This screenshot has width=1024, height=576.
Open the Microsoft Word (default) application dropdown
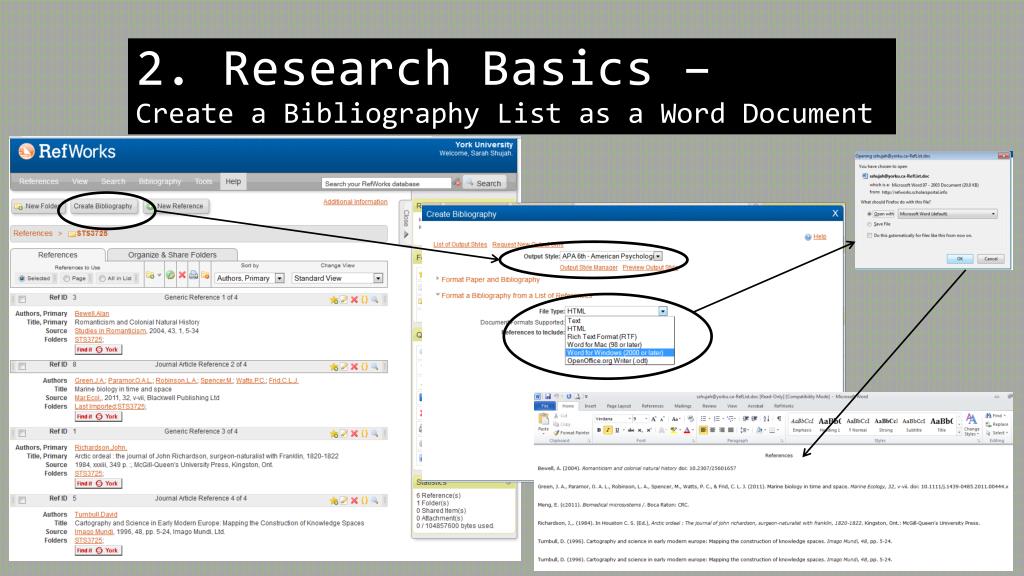click(x=948, y=214)
